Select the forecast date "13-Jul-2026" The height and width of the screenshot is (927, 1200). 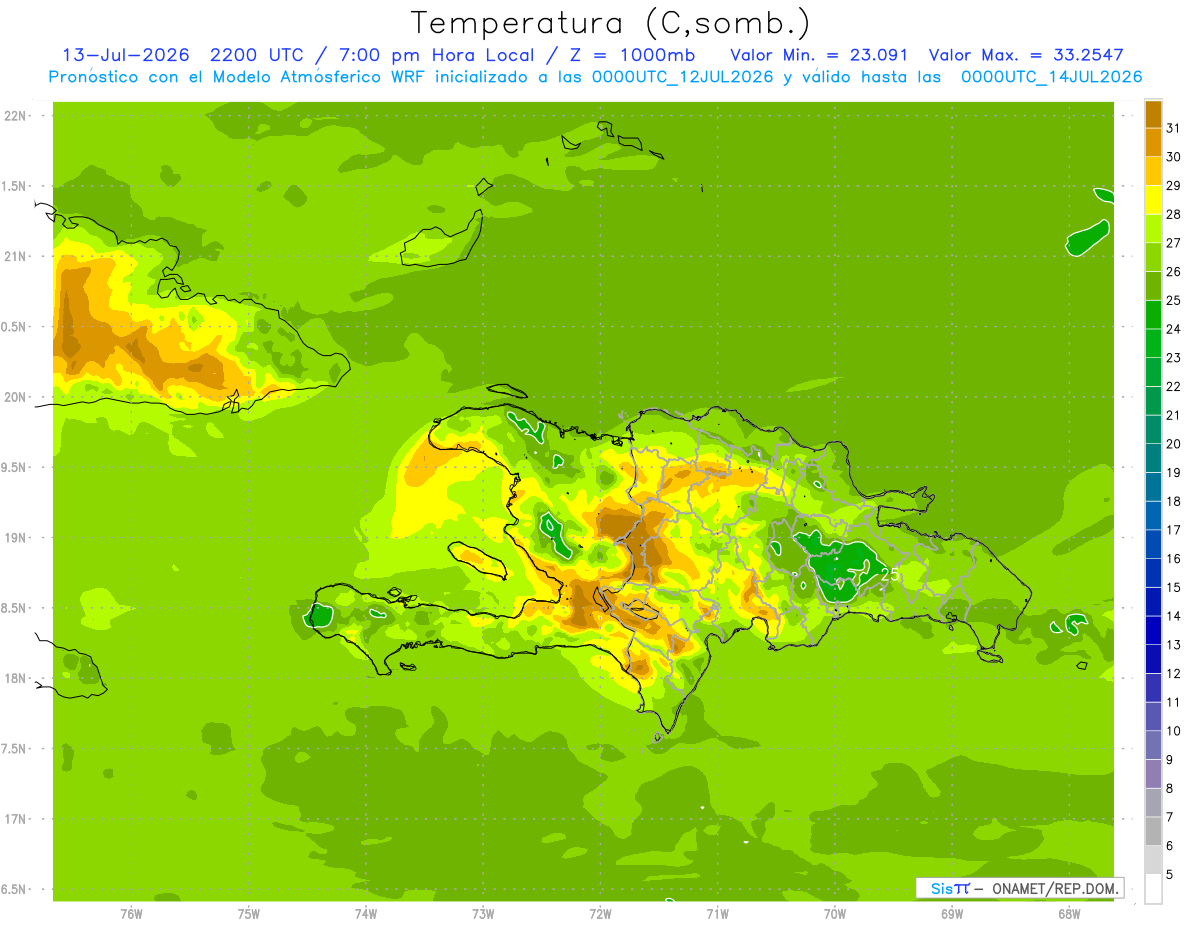coord(124,55)
